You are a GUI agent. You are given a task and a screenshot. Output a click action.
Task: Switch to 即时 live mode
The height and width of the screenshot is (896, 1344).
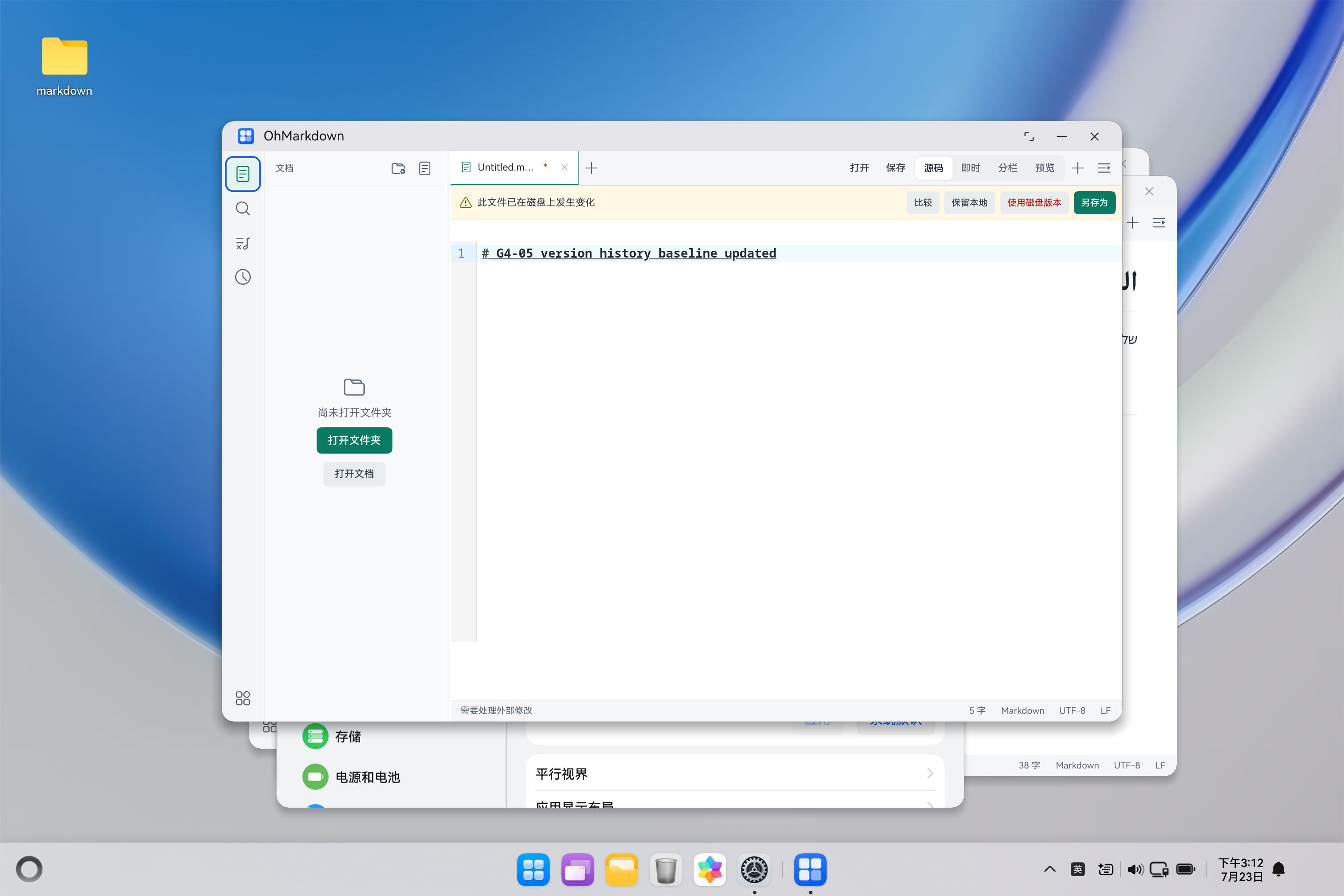click(x=970, y=168)
